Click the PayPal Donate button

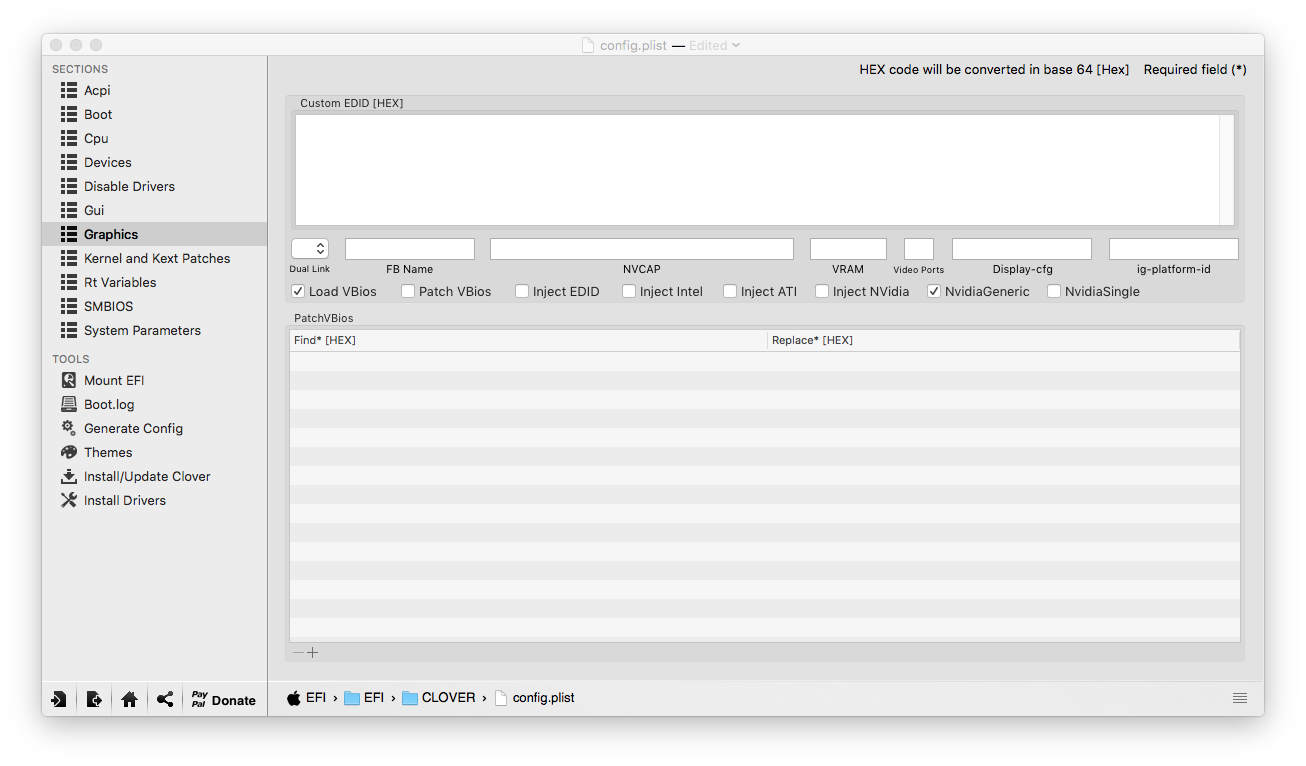click(224, 699)
